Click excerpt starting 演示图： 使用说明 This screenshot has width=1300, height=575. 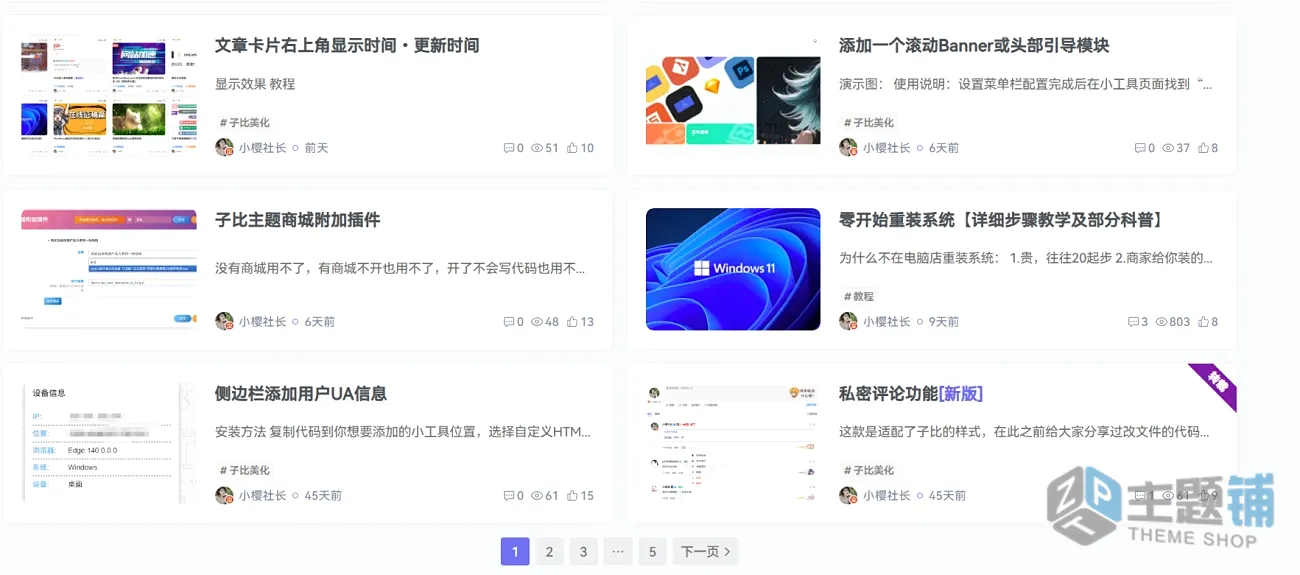[1025, 84]
